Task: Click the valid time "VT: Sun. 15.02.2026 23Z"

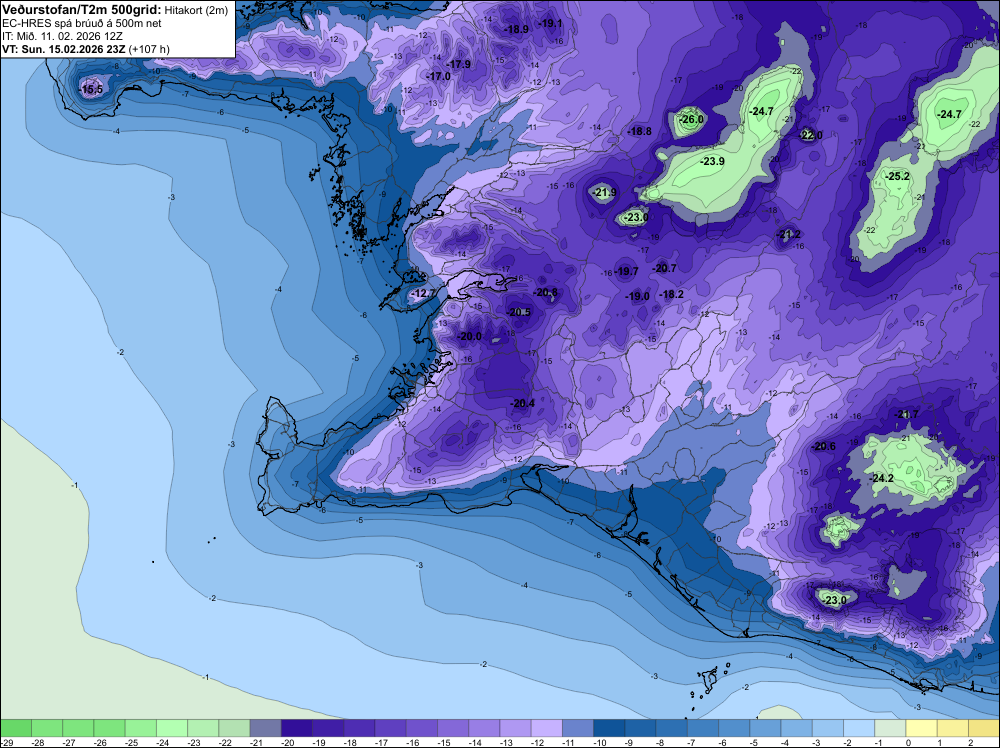Action: tap(64, 49)
